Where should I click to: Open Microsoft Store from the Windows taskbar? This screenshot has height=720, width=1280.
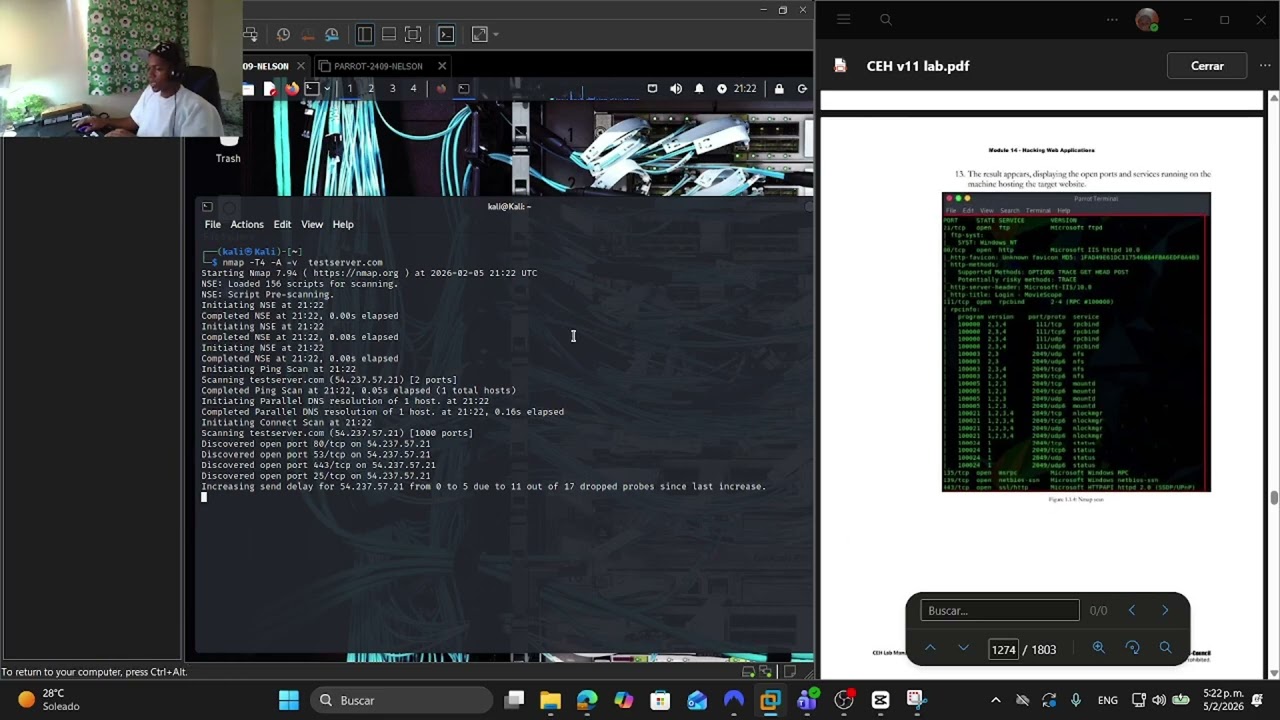(660, 700)
